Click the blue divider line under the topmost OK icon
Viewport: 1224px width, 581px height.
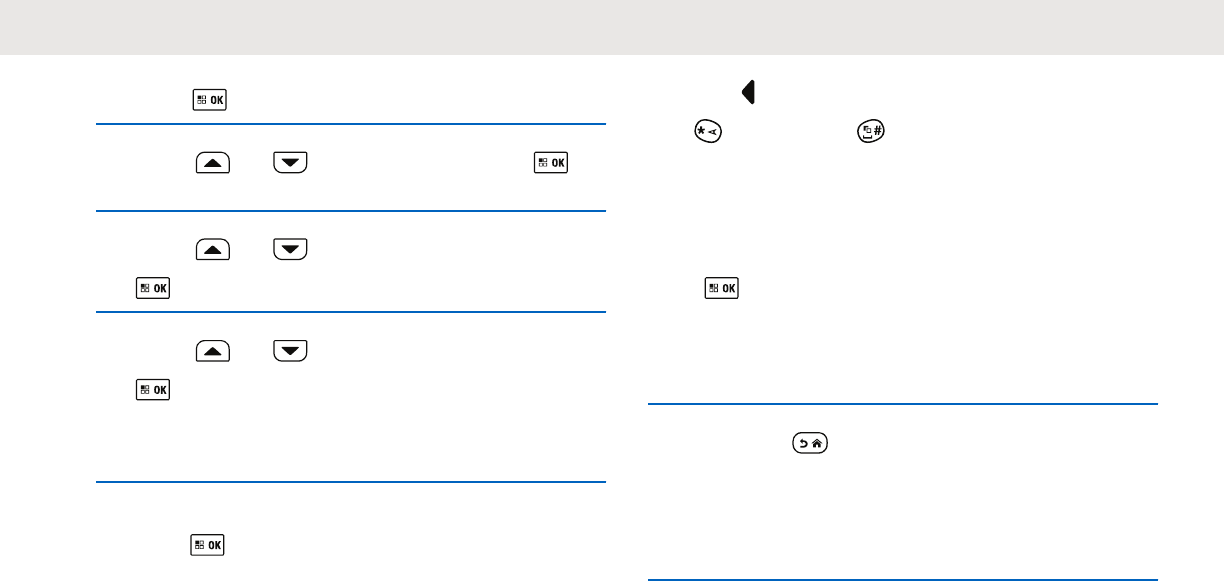pyautogui.click(x=351, y=124)
